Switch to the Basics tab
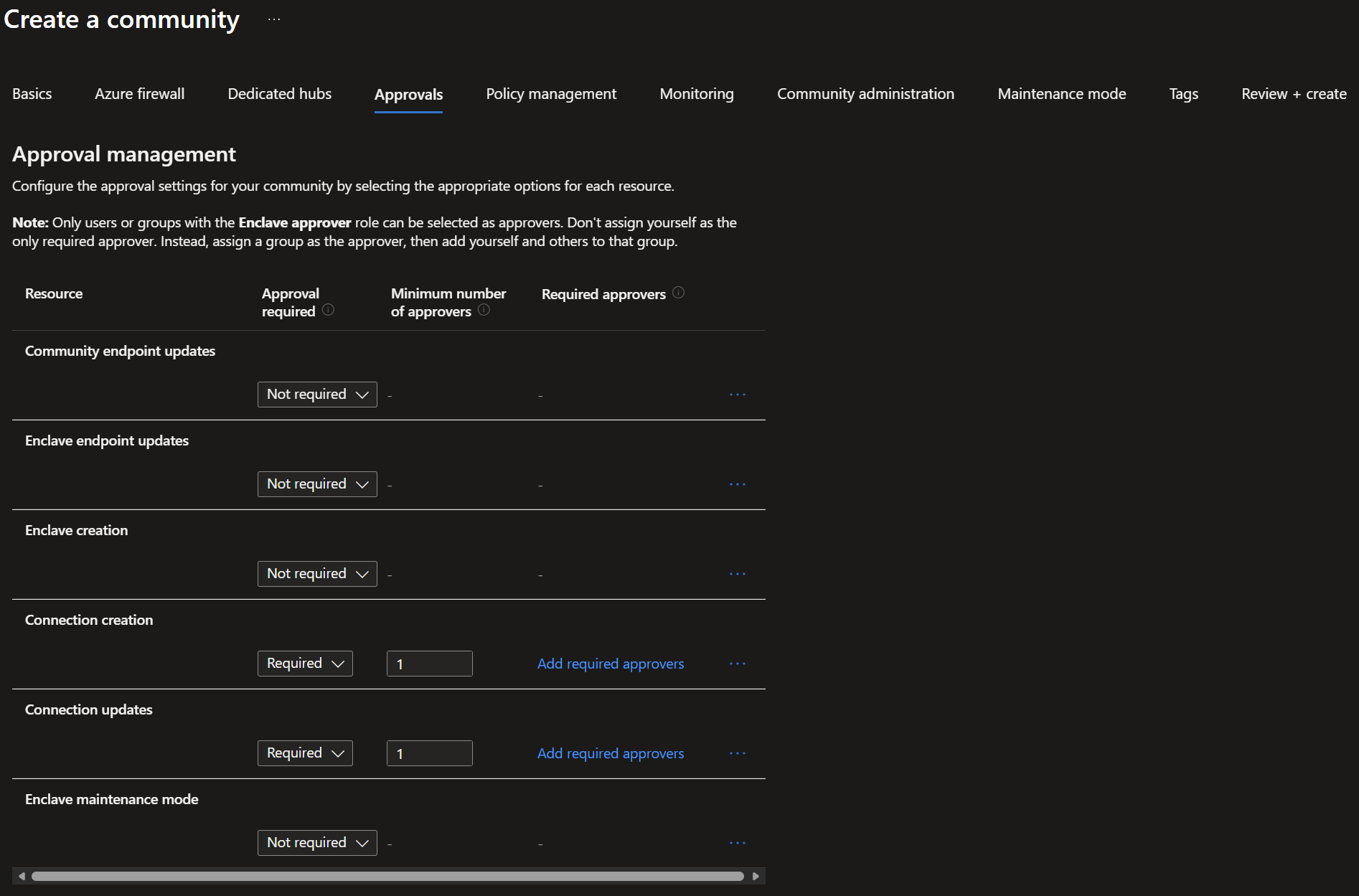 click(32, 94)
